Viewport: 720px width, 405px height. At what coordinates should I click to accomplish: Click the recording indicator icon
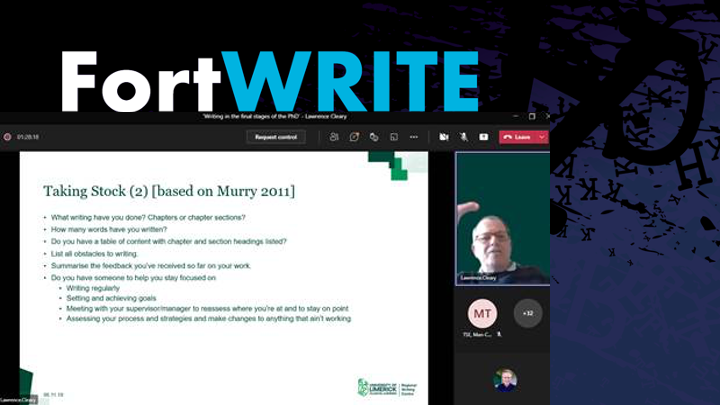point(7,137)
